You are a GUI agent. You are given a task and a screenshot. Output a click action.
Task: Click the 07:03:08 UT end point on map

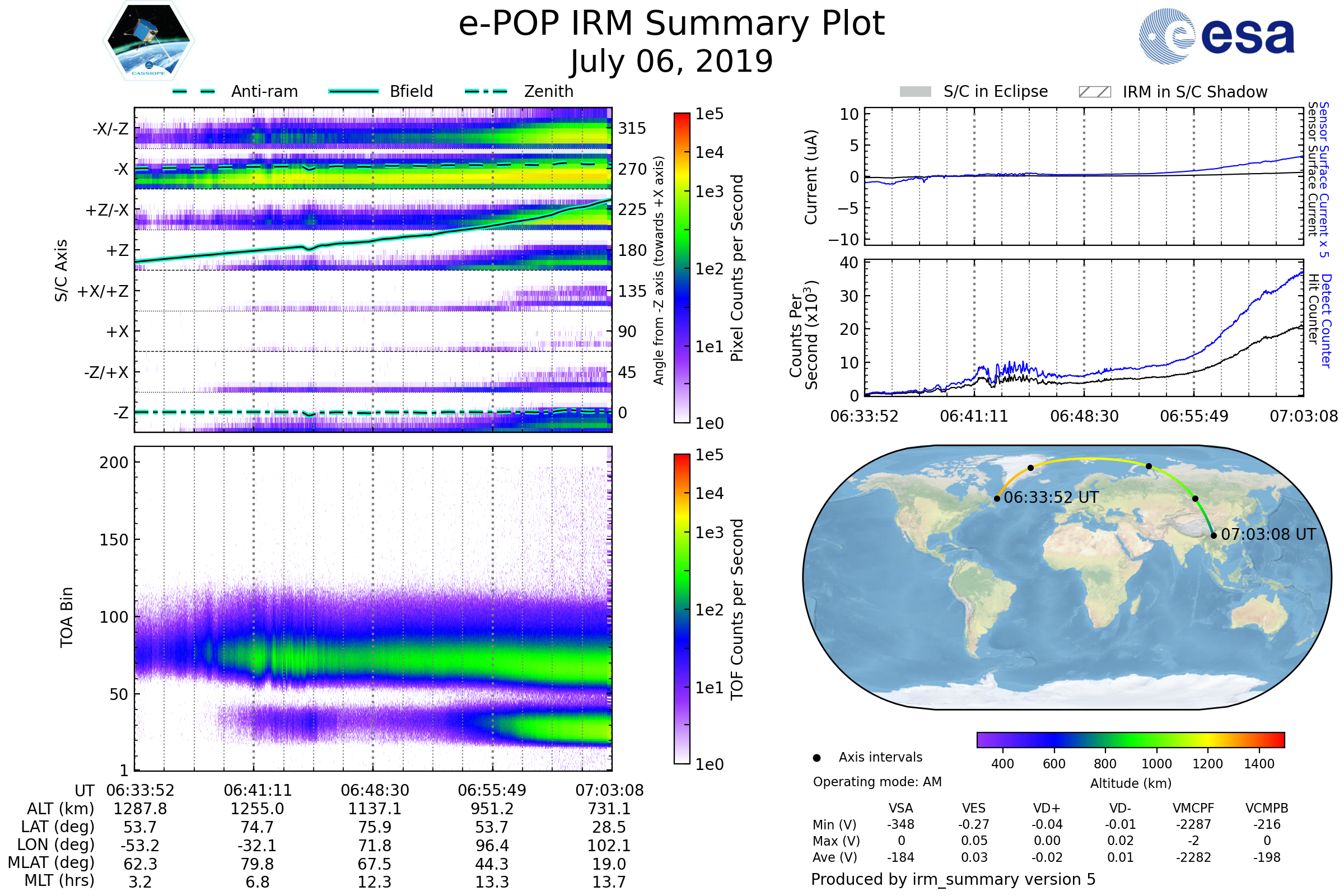[x=1213, y=535]
